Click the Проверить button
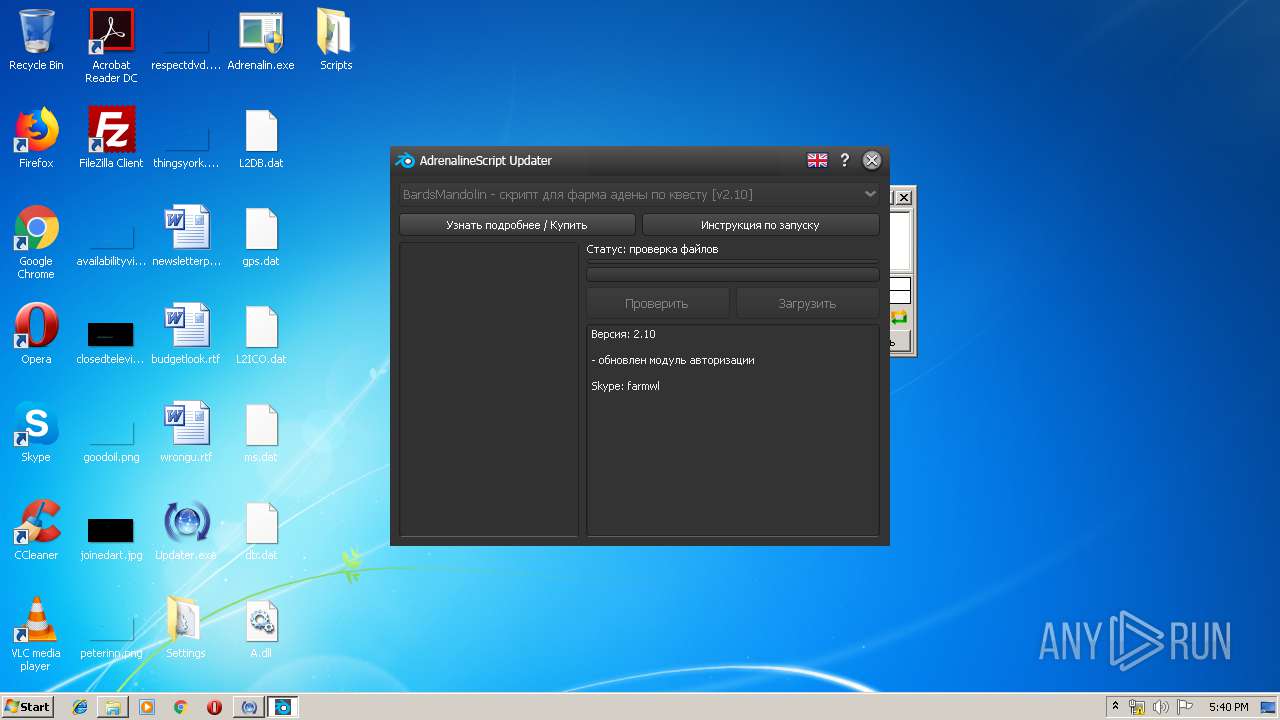Screen dimensions: 1280x720 click(657, 303)
